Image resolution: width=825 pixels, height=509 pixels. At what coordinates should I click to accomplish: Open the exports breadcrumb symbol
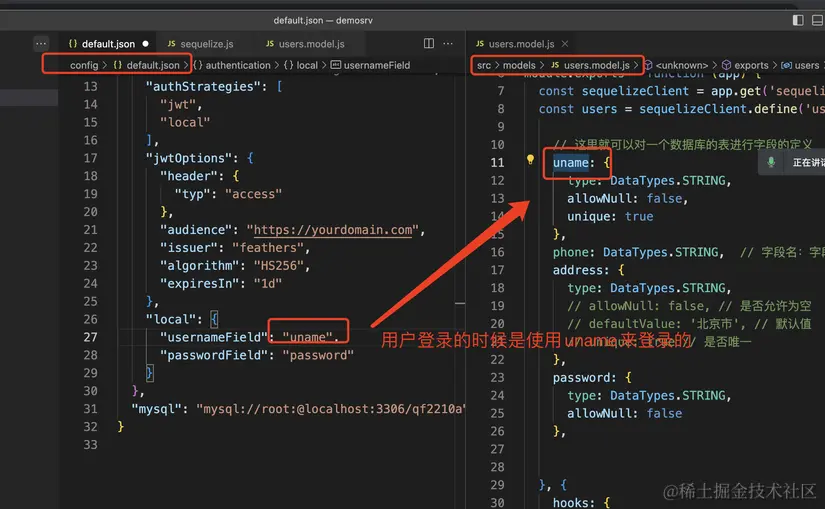pos(745,65)
